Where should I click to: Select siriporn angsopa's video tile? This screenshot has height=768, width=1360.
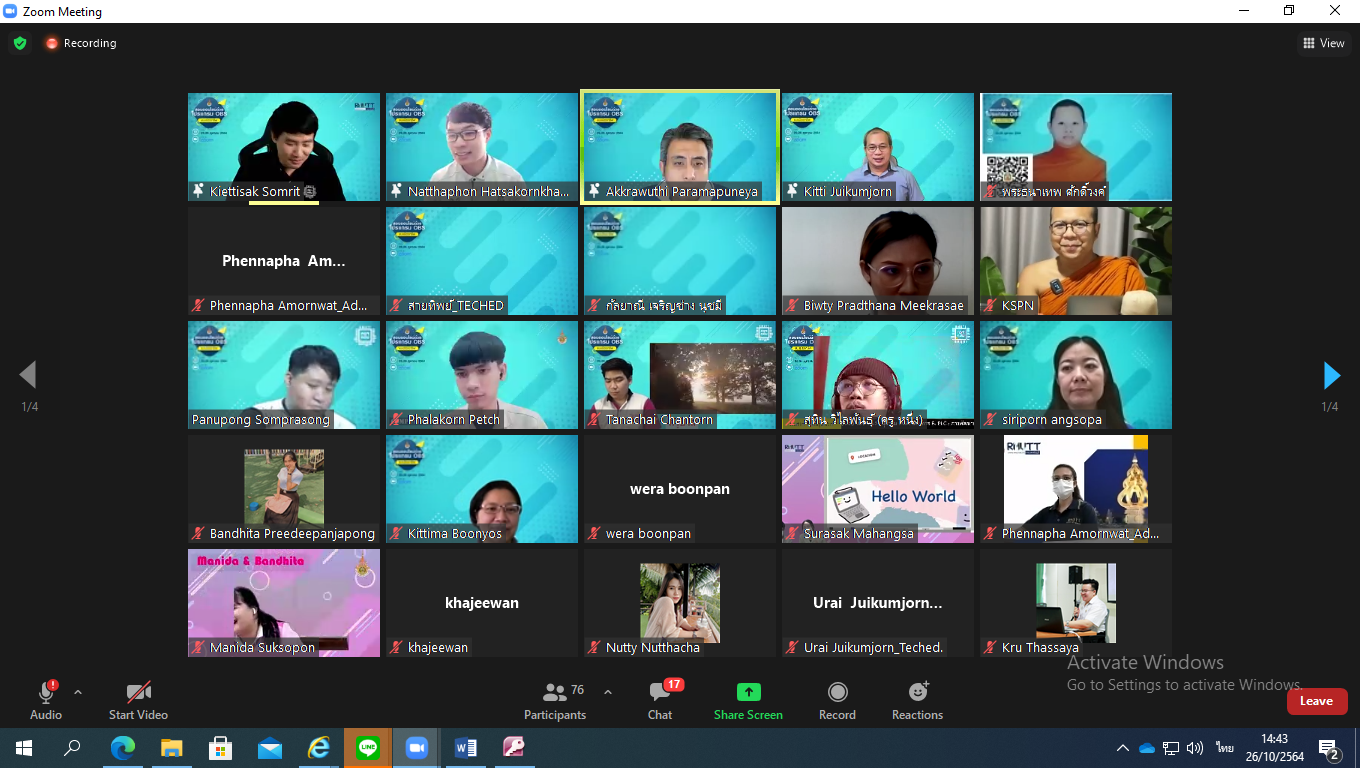[x=1076, y=375]
